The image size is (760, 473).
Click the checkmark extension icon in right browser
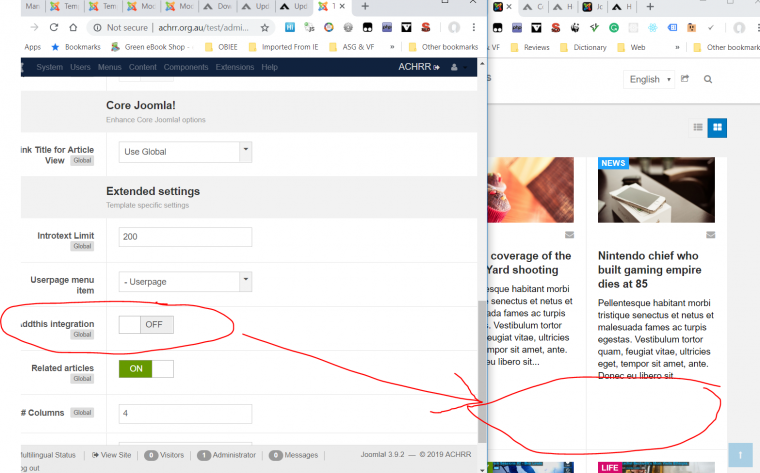[x=711, y=28]
